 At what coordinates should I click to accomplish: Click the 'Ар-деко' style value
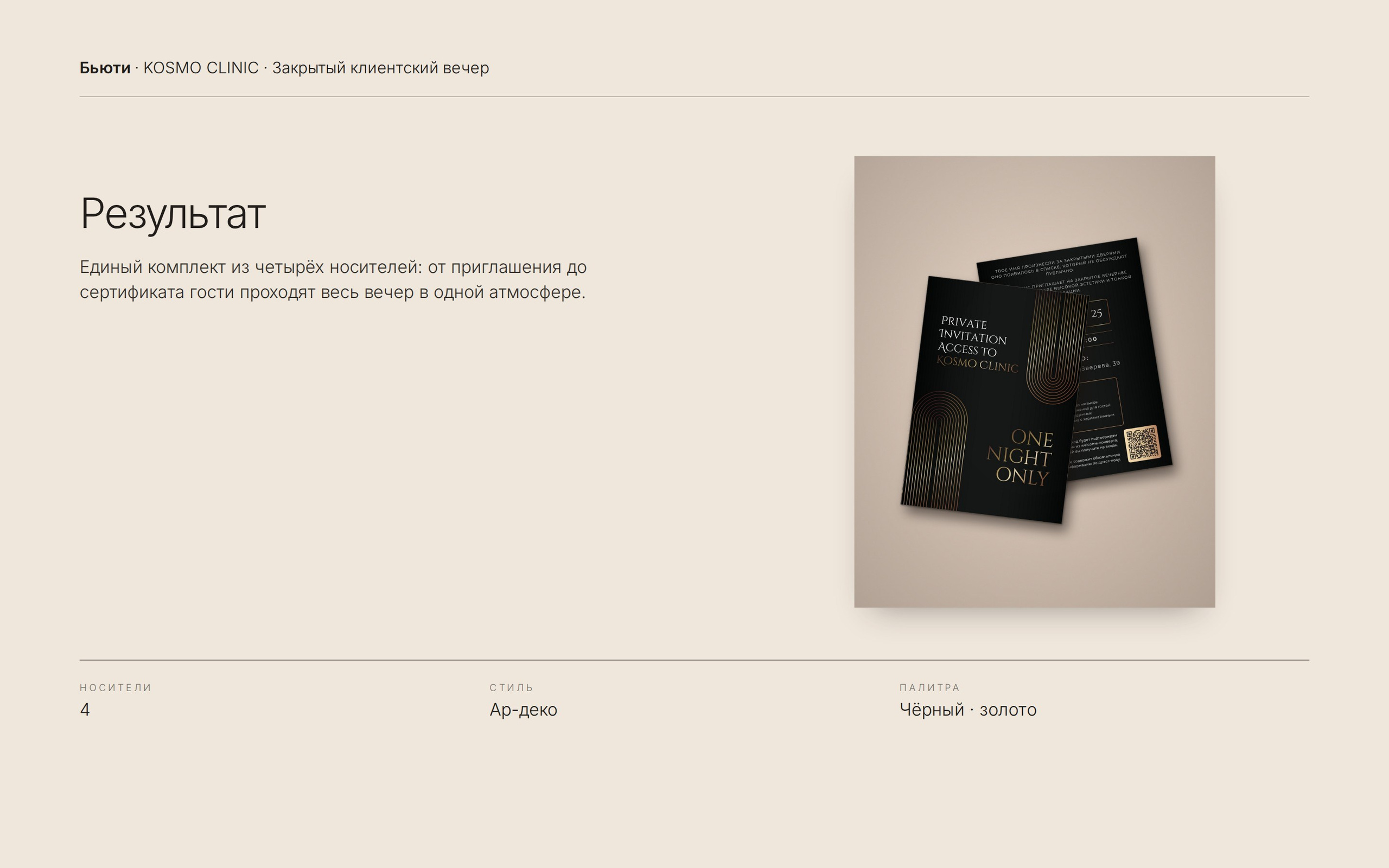tap(524, 710)
